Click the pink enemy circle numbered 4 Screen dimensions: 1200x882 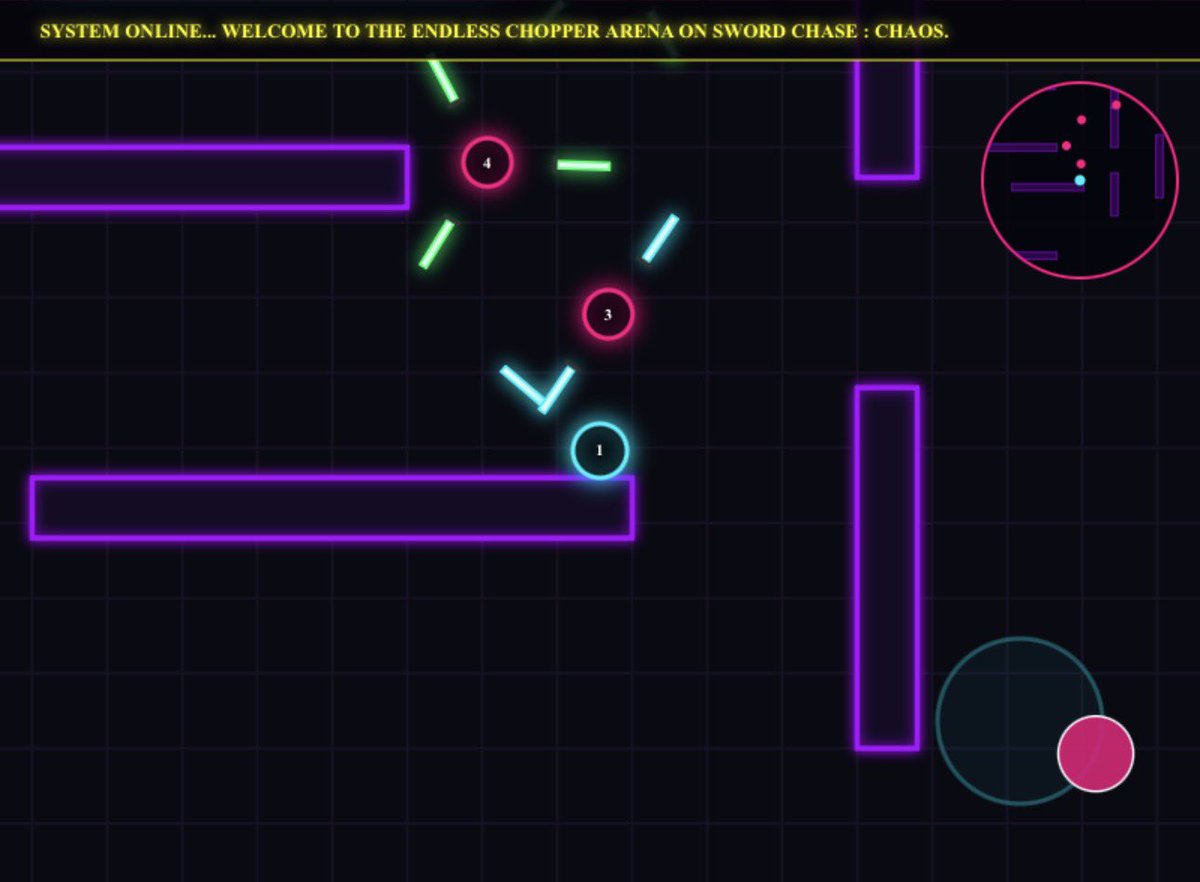pos(487,163)
